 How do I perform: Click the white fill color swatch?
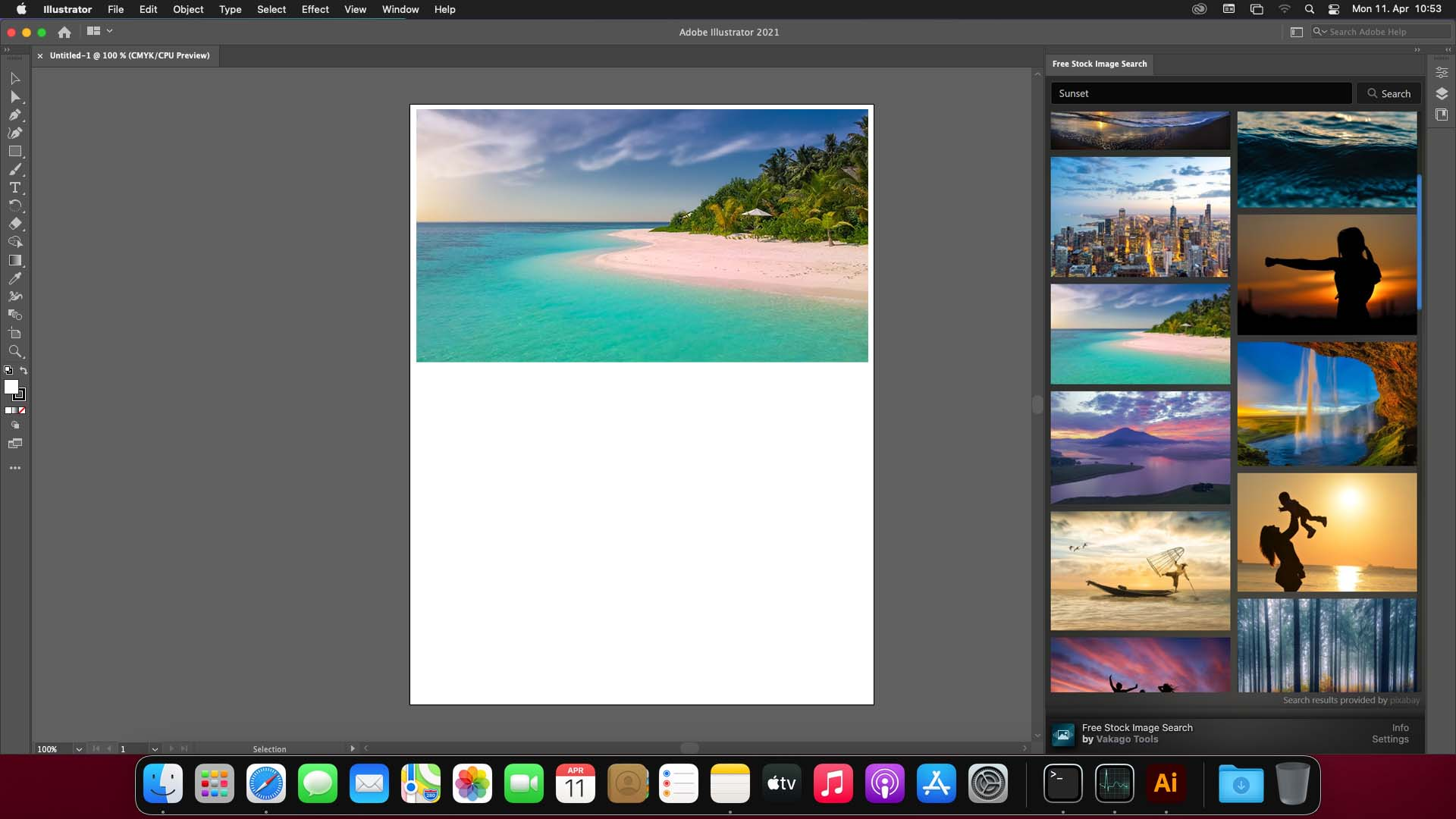tap(11, 387)
